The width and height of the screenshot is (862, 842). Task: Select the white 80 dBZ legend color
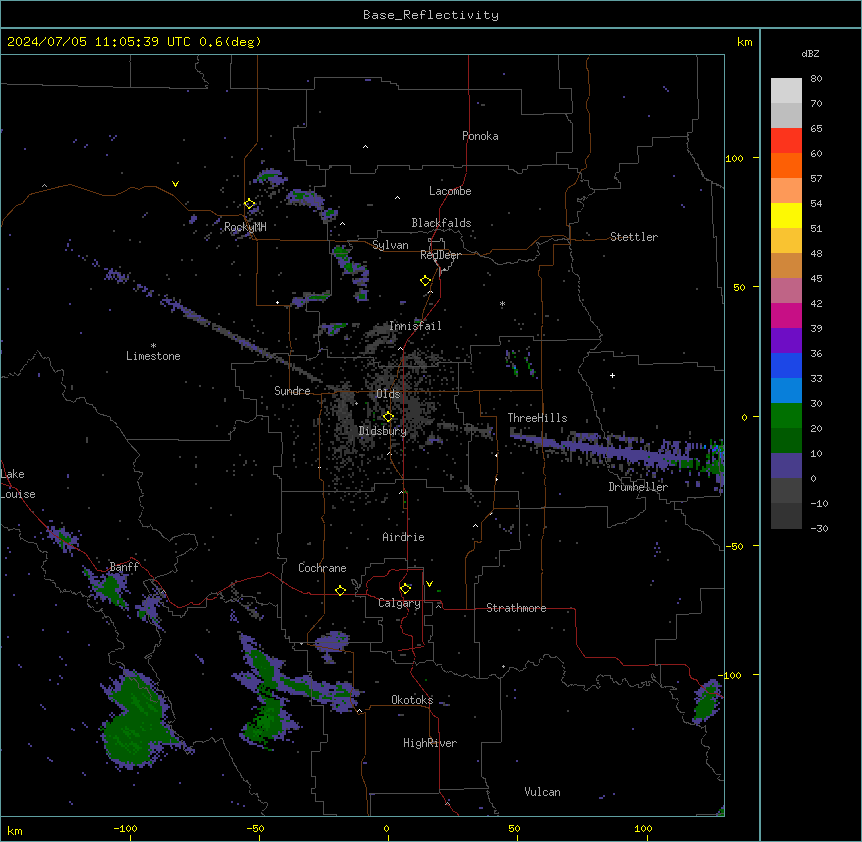[x=786, y=90]
